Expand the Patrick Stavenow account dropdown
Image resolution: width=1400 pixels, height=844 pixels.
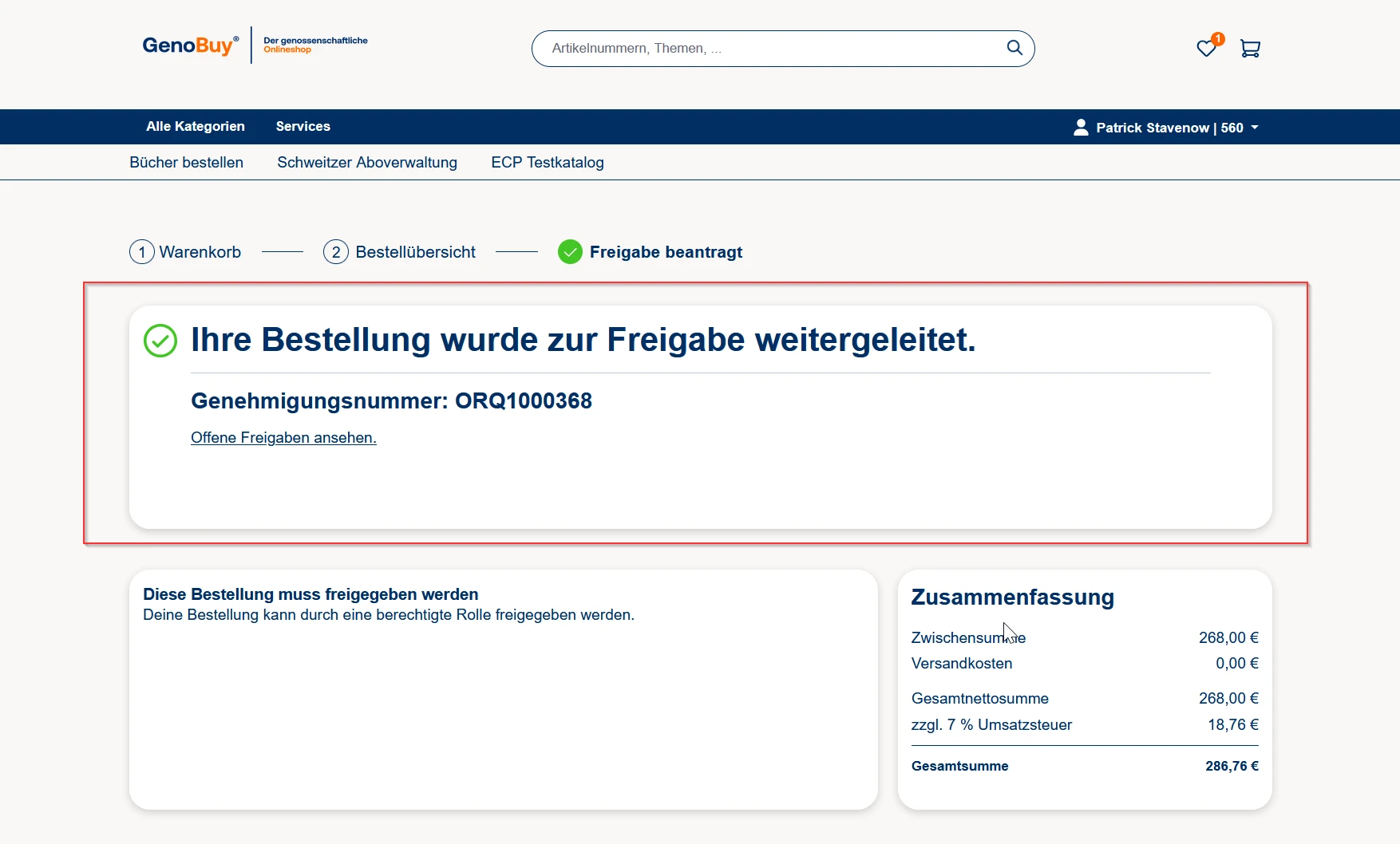[1255, 128]
